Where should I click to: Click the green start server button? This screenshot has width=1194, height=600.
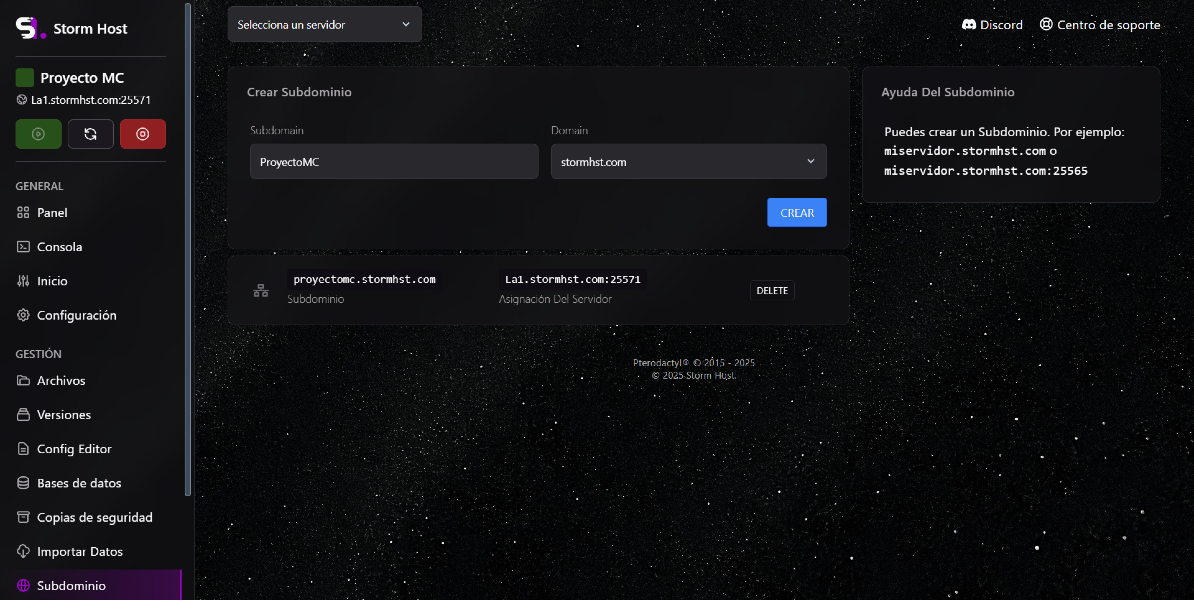pyautogui.click(x=38, y=134)
